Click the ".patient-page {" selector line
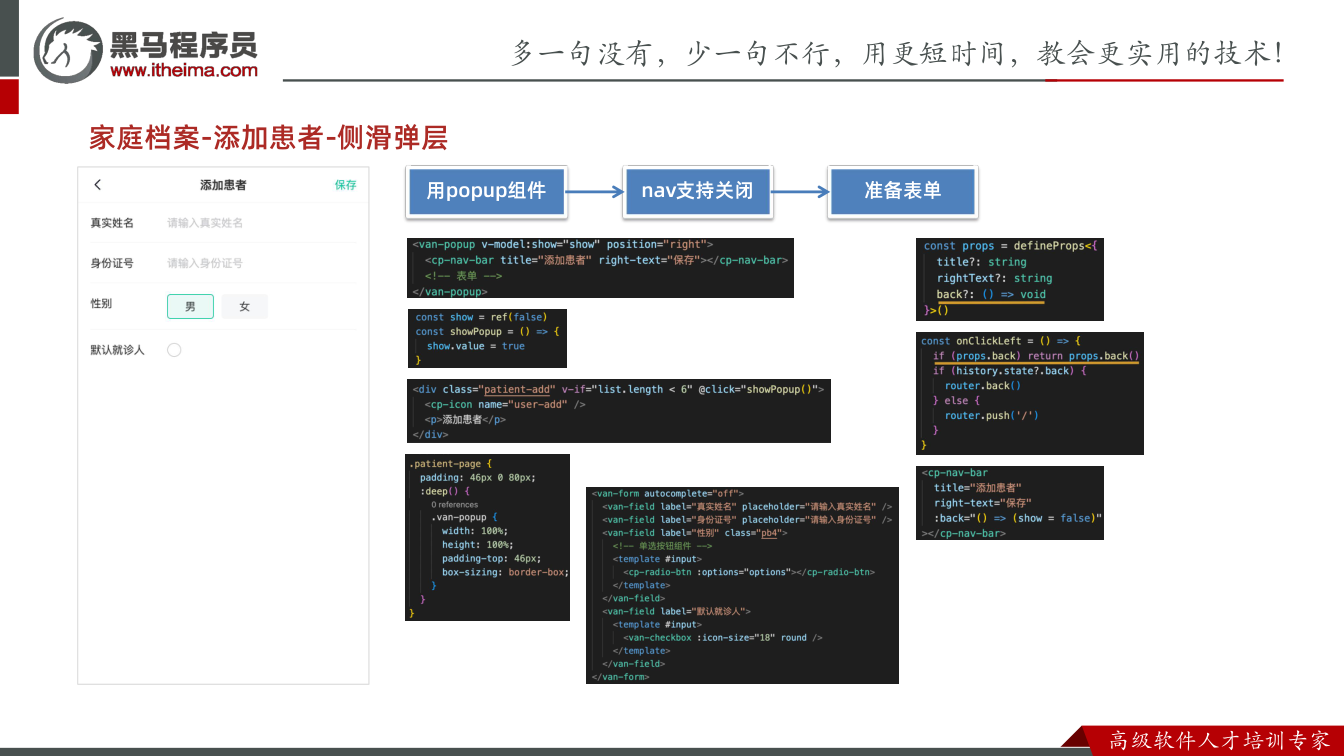 tap(450, 464)
